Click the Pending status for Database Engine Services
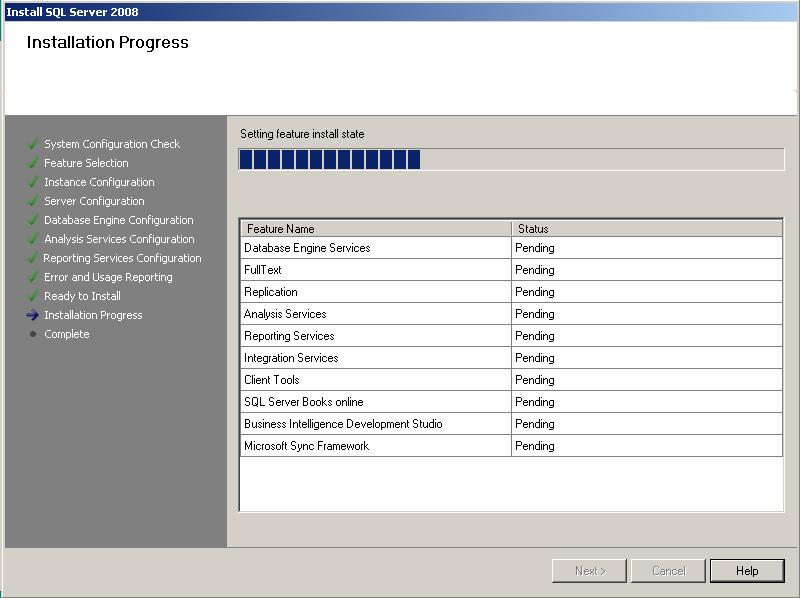Screen dimensions: 800x598 click(535, 248)
